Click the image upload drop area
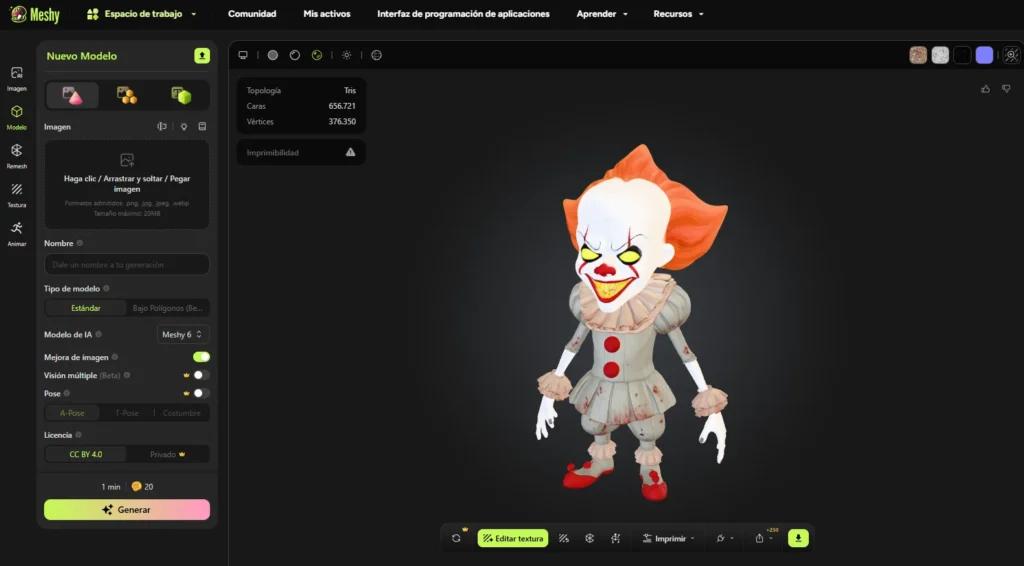 [127, 185]
